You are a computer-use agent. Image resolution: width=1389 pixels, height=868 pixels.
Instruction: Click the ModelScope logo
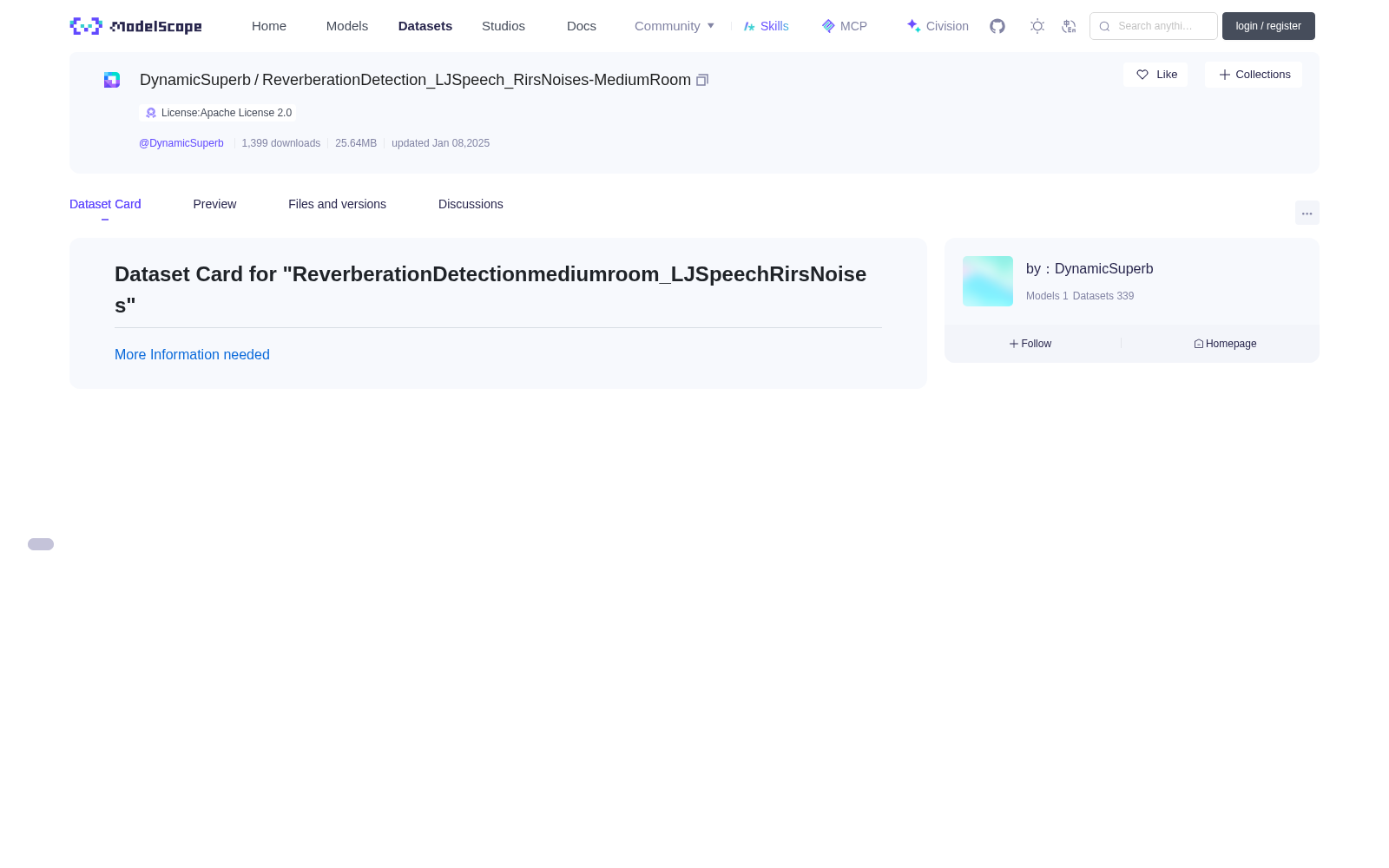point(135,26)
